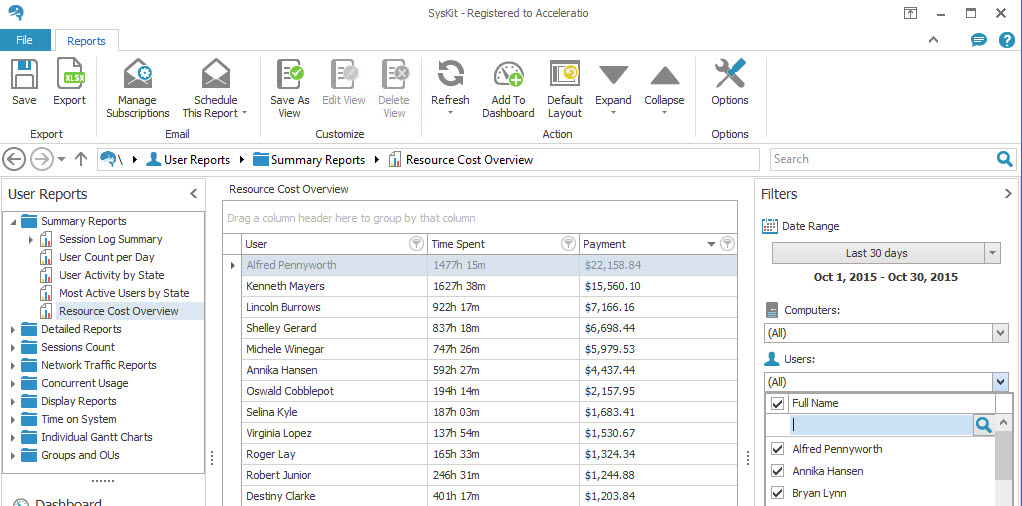Screen dimensions: 1022x506
Task: Click the SysKit app logo icon
Action: (16, 12)
